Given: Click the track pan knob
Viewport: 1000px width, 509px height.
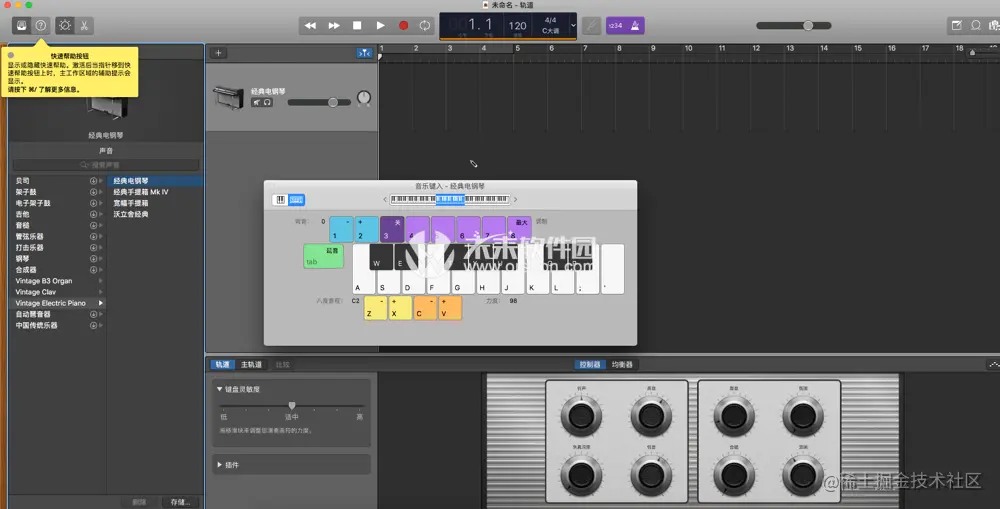Looking at the screenshot, I should click(364, 98).
